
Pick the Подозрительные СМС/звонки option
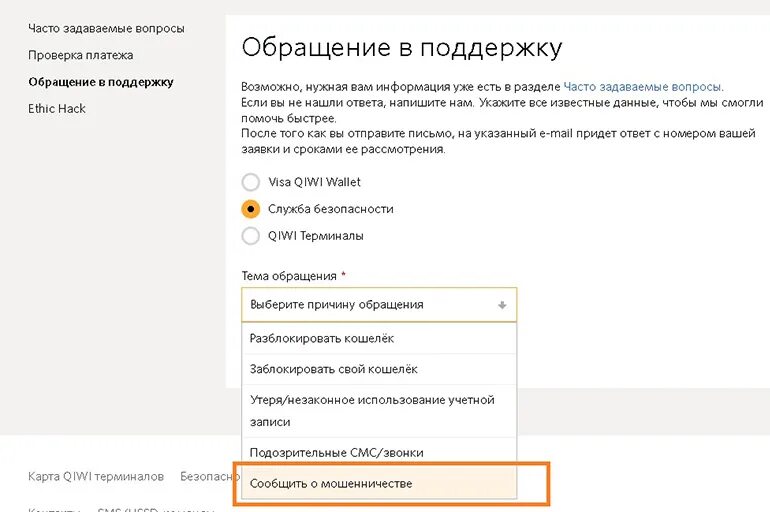tap(379, 452)
